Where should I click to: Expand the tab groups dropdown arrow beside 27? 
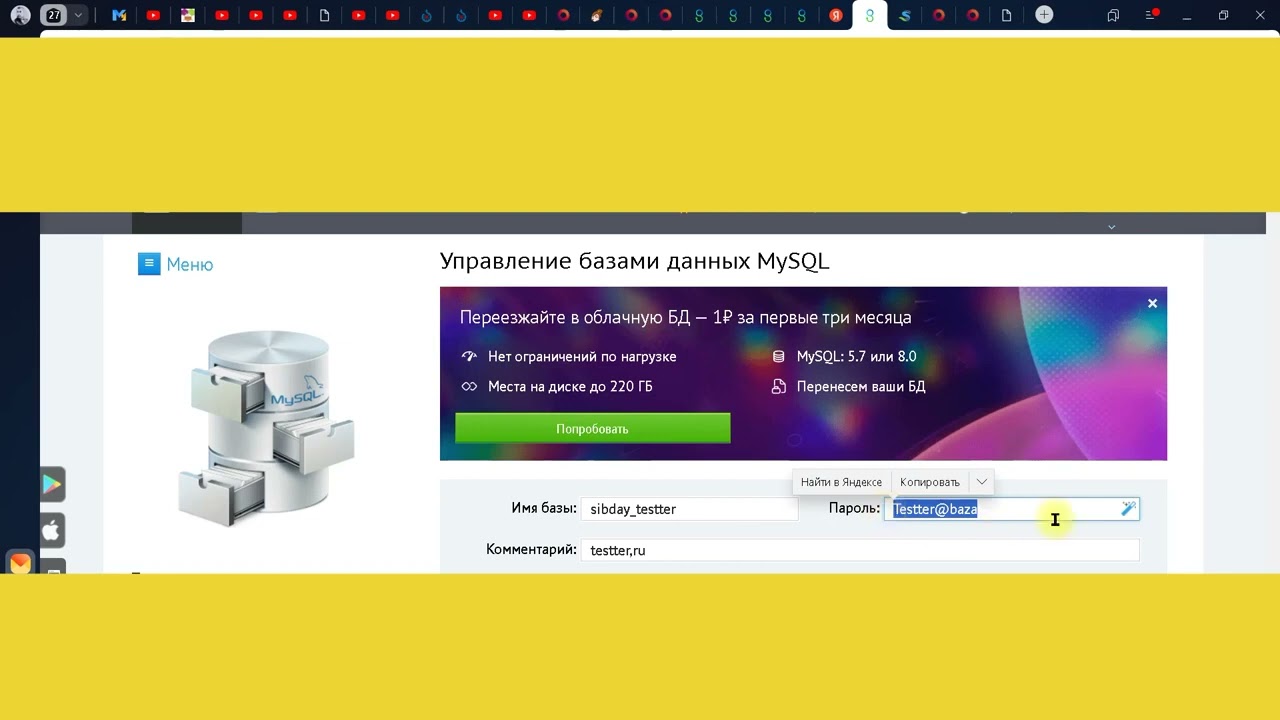point(78,15)
